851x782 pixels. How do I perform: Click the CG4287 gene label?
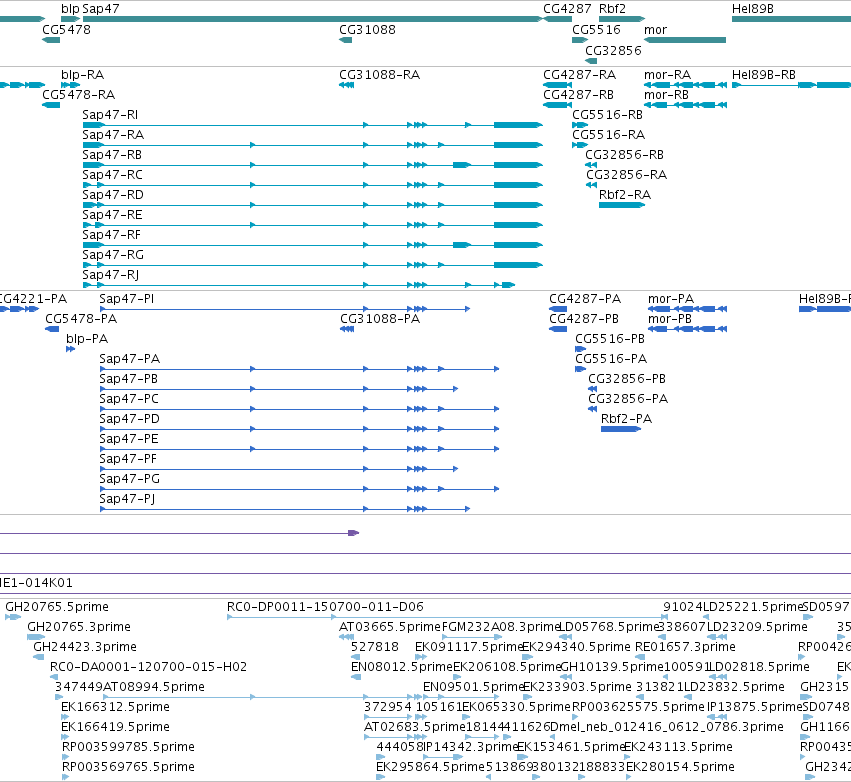coord(567,9)
